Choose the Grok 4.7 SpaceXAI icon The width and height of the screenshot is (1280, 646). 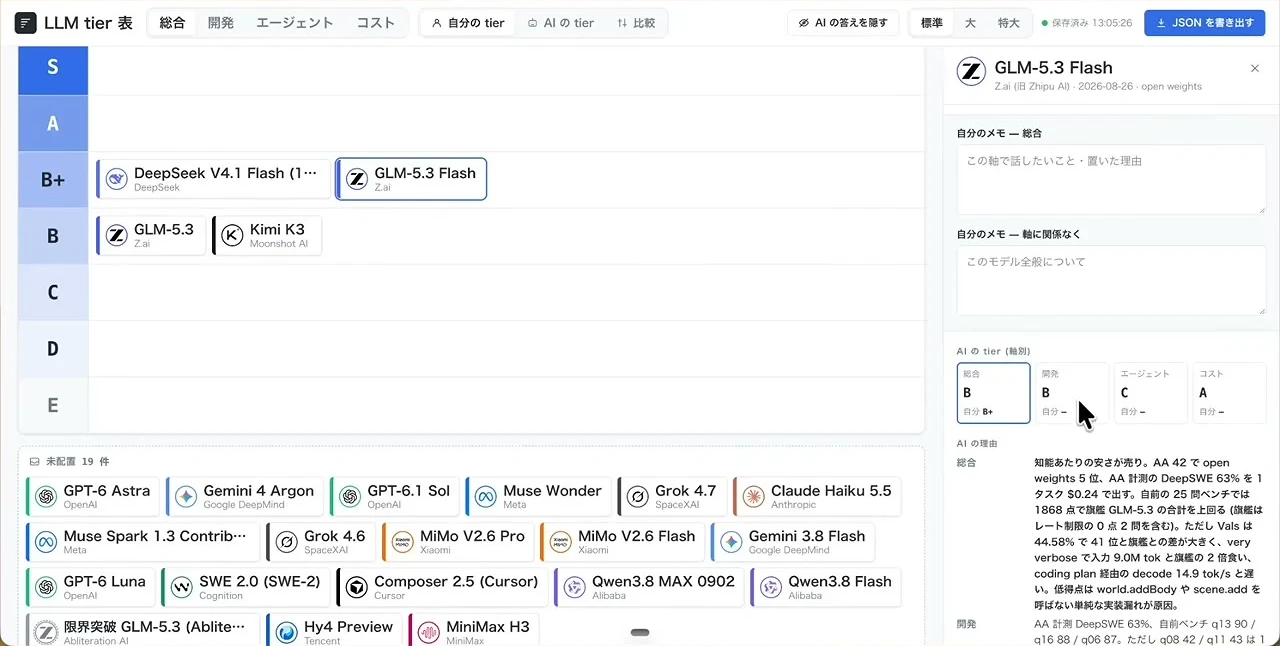click(637, 497)
